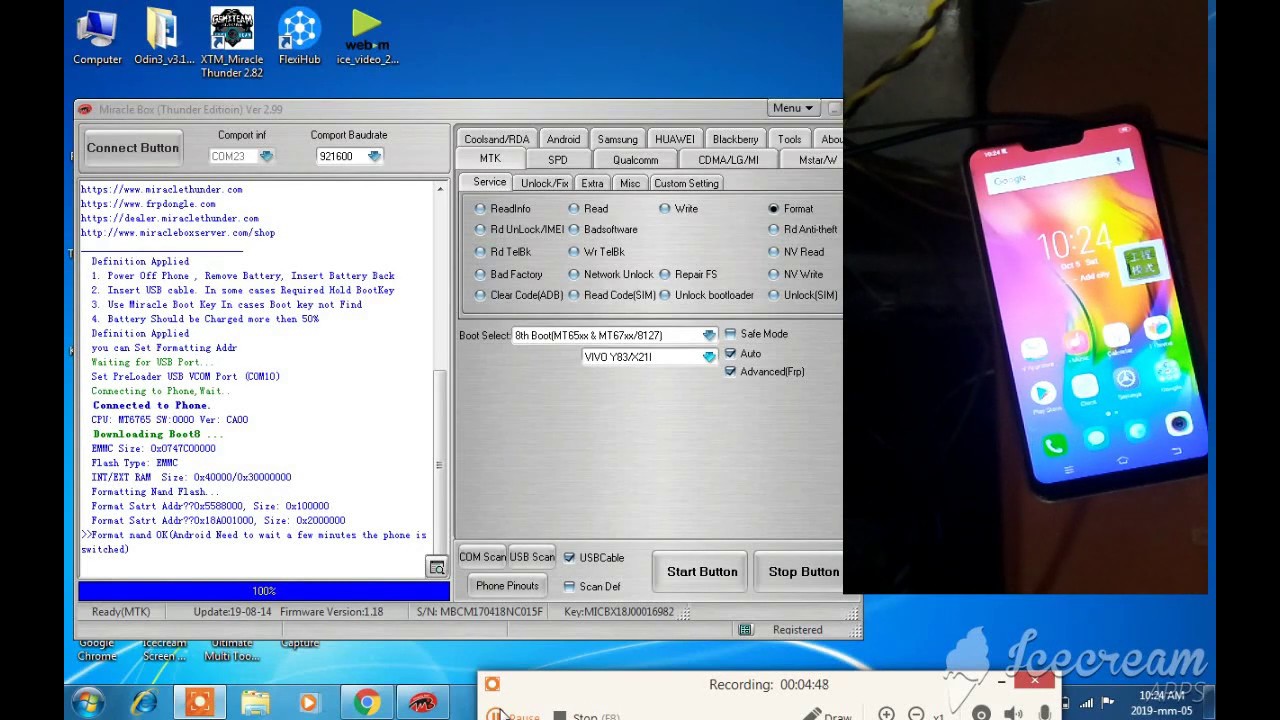Stop the screen recording
Screen dimensions: 1280x720
(586, 715)
